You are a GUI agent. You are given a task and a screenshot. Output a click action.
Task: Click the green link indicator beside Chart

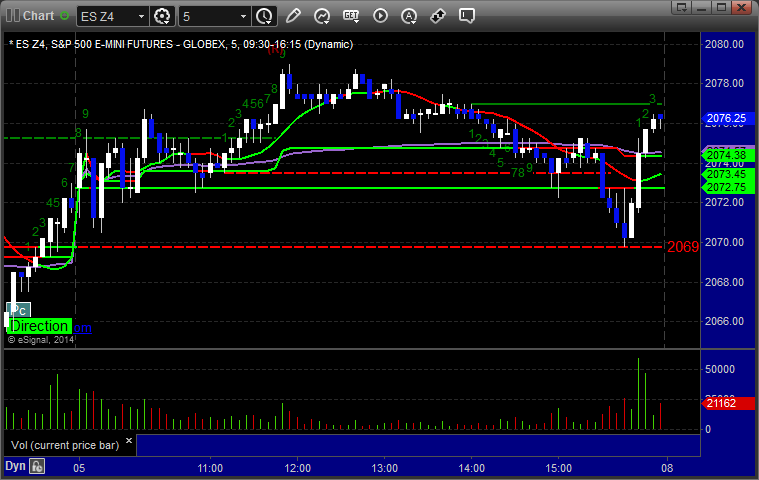click(64, 16)
